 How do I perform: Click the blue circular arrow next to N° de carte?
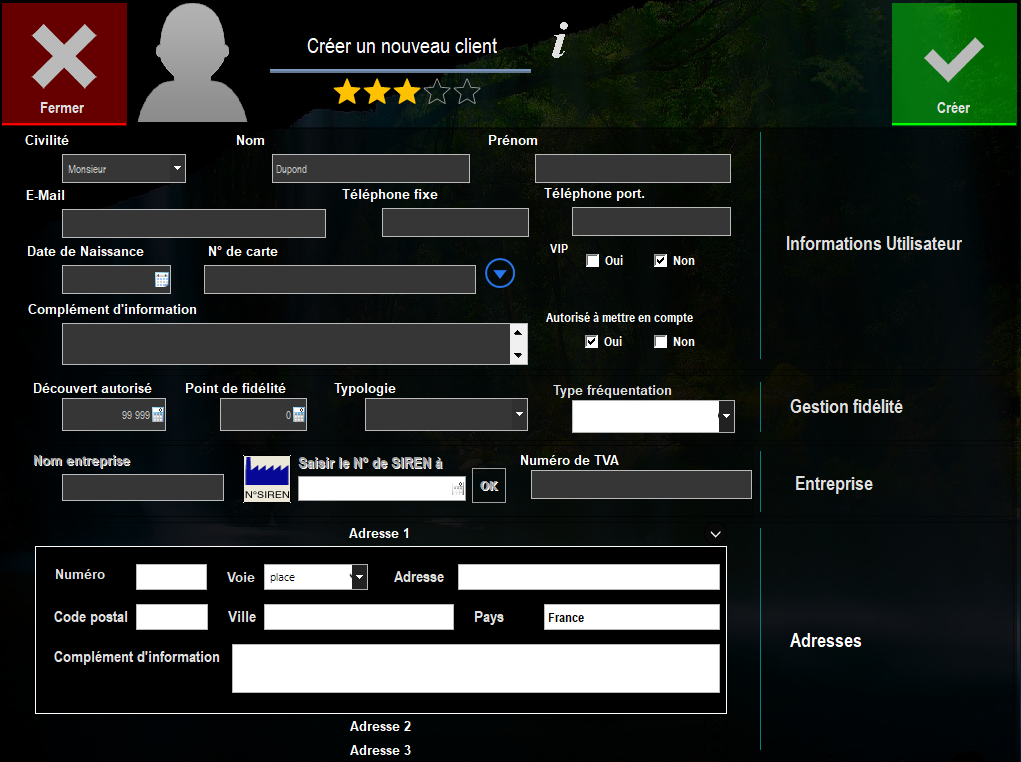coord(500,274)
